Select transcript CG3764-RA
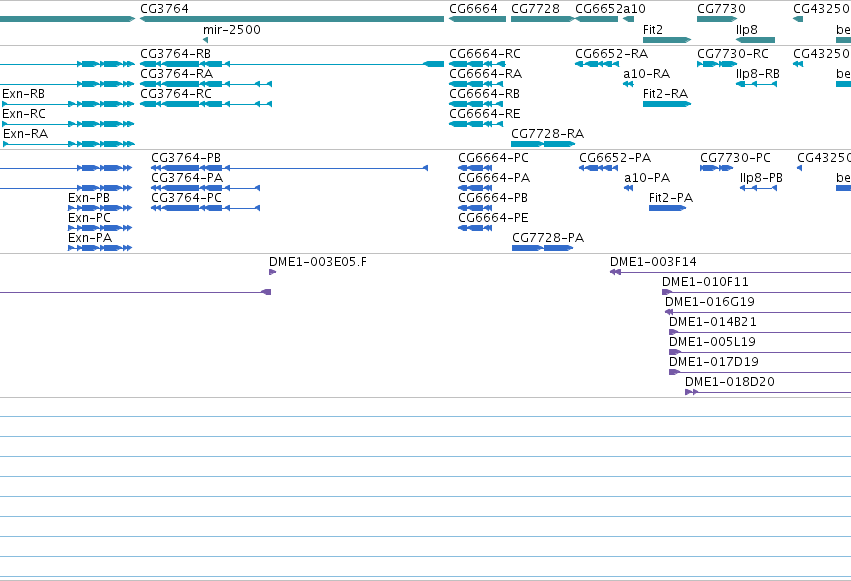Image resolution: width=851 pixels, height=581 pixels. (x=176, y=74)
